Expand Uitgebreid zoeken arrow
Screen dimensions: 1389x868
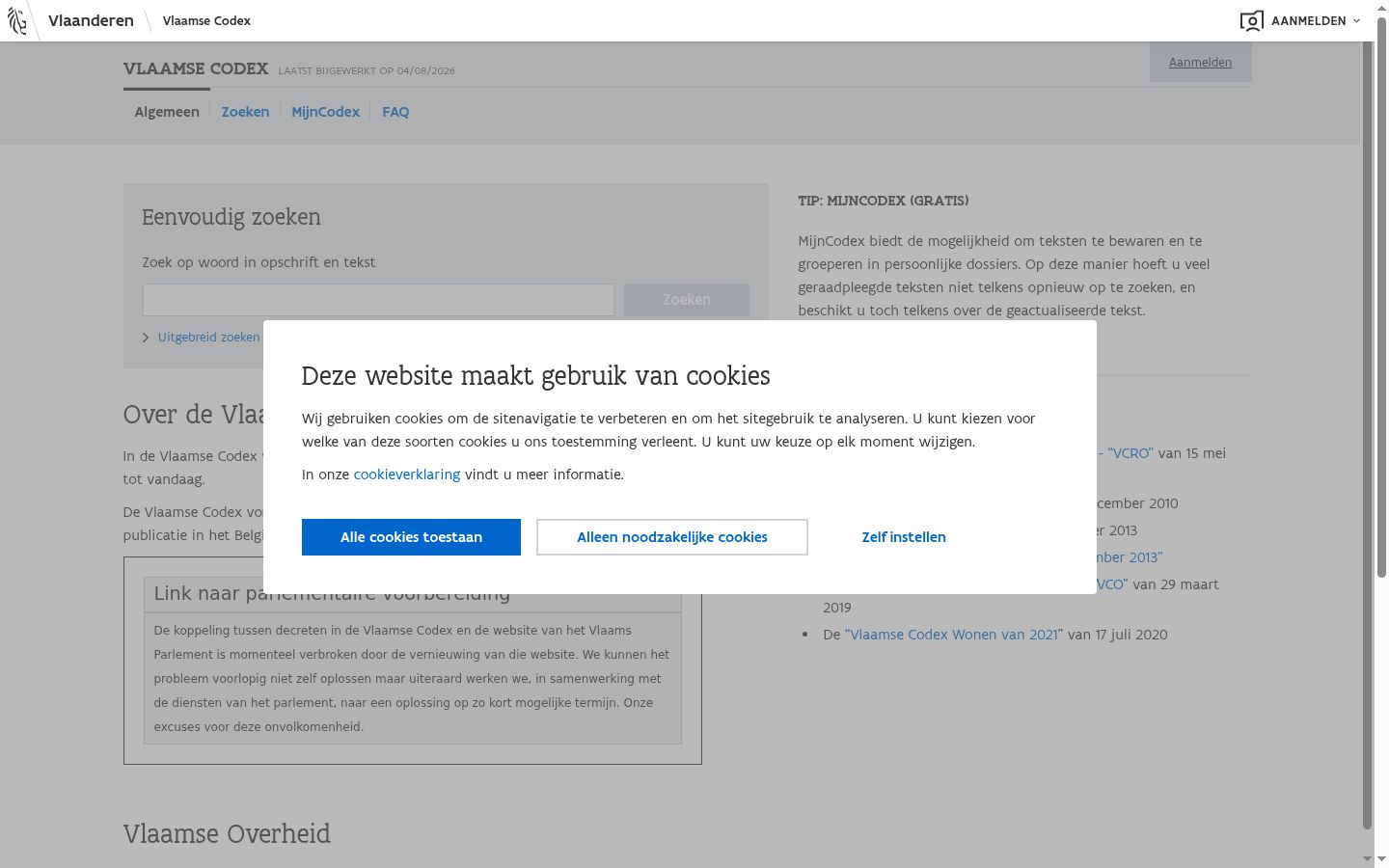[x=146, y=338]
